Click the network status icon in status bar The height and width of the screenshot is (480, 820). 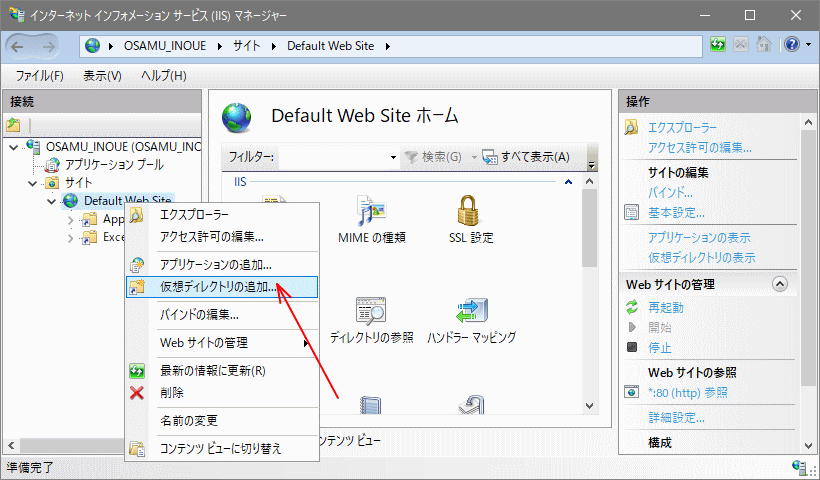[x=800, y=467]
